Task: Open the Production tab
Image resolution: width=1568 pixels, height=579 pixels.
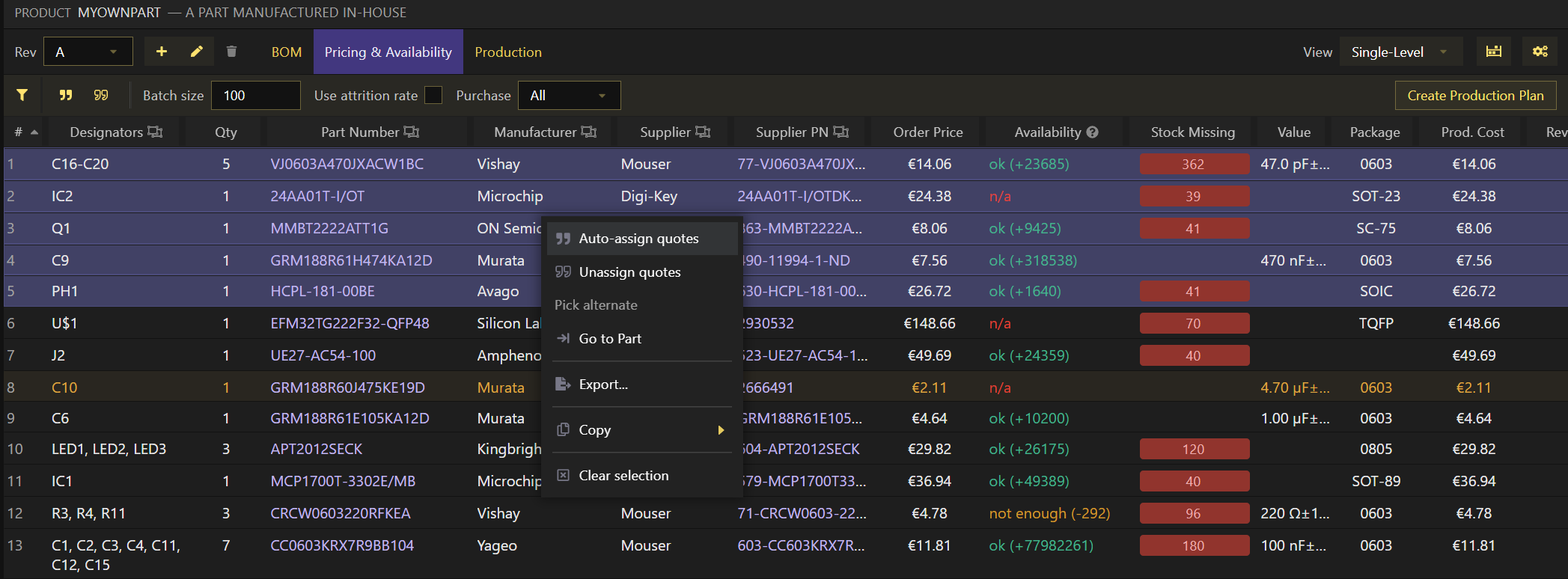Action: click(x=508, y=52)
